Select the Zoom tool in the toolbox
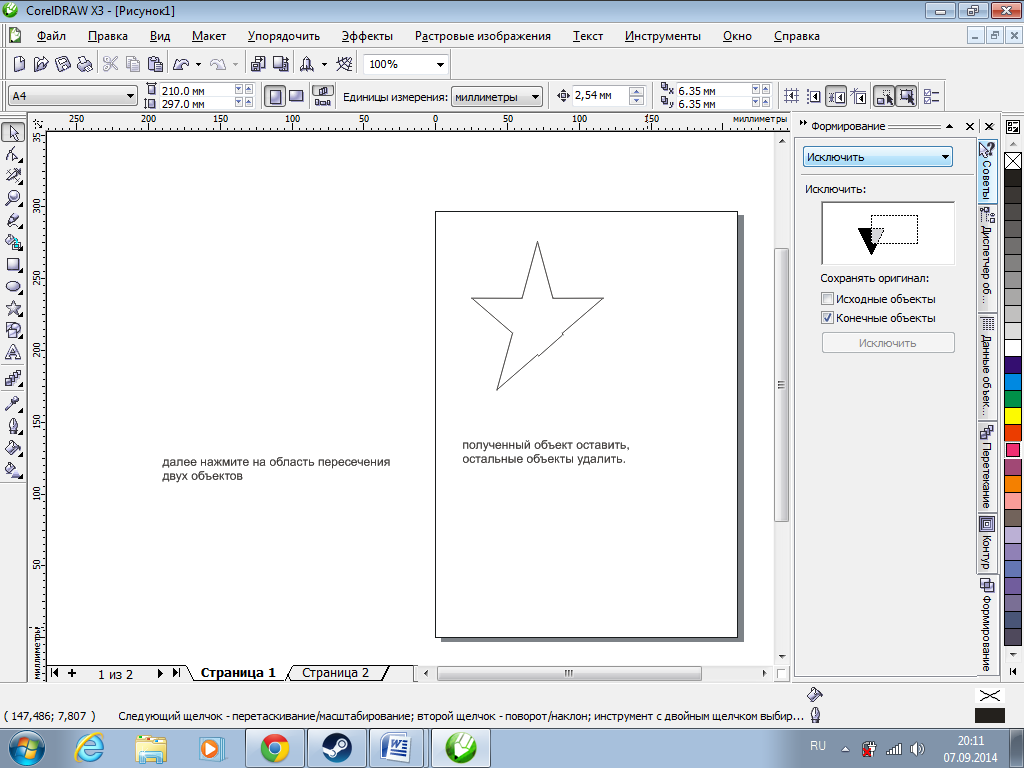The width and height of the screenshot is (1024, 768). click(14, 198)
